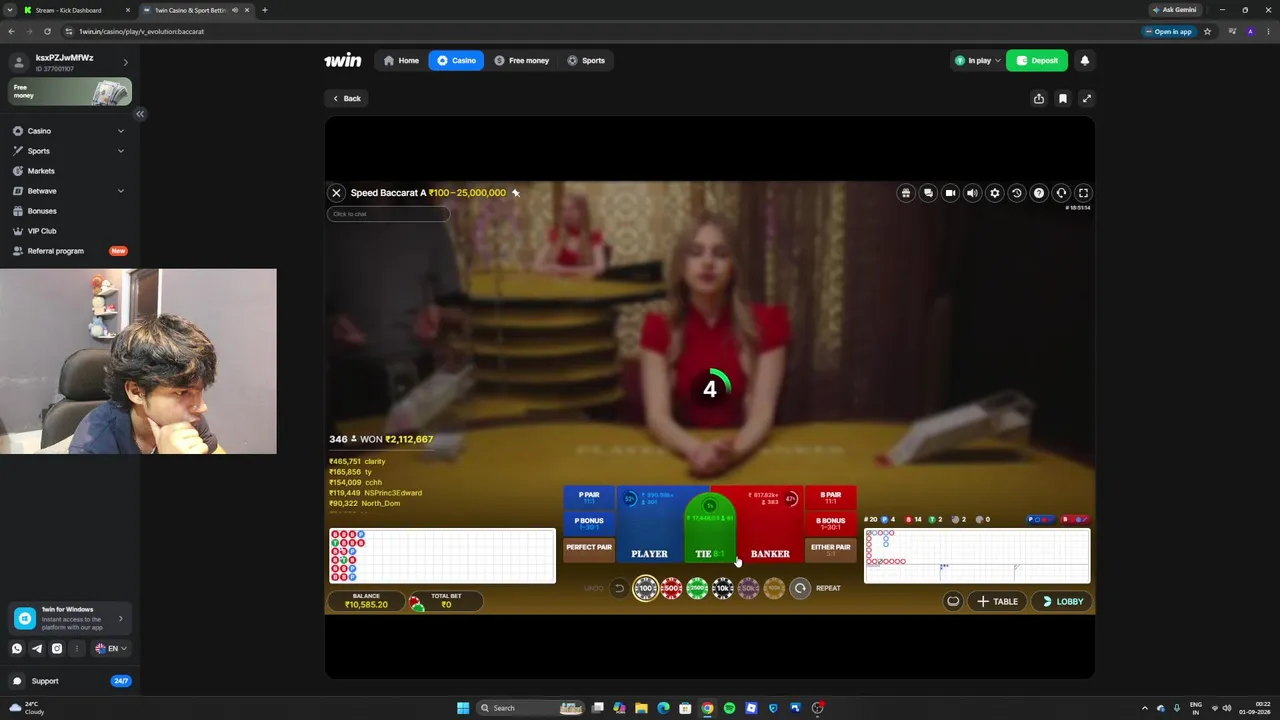
Task: Open notifications bell icon
Action: point(1084,60)
